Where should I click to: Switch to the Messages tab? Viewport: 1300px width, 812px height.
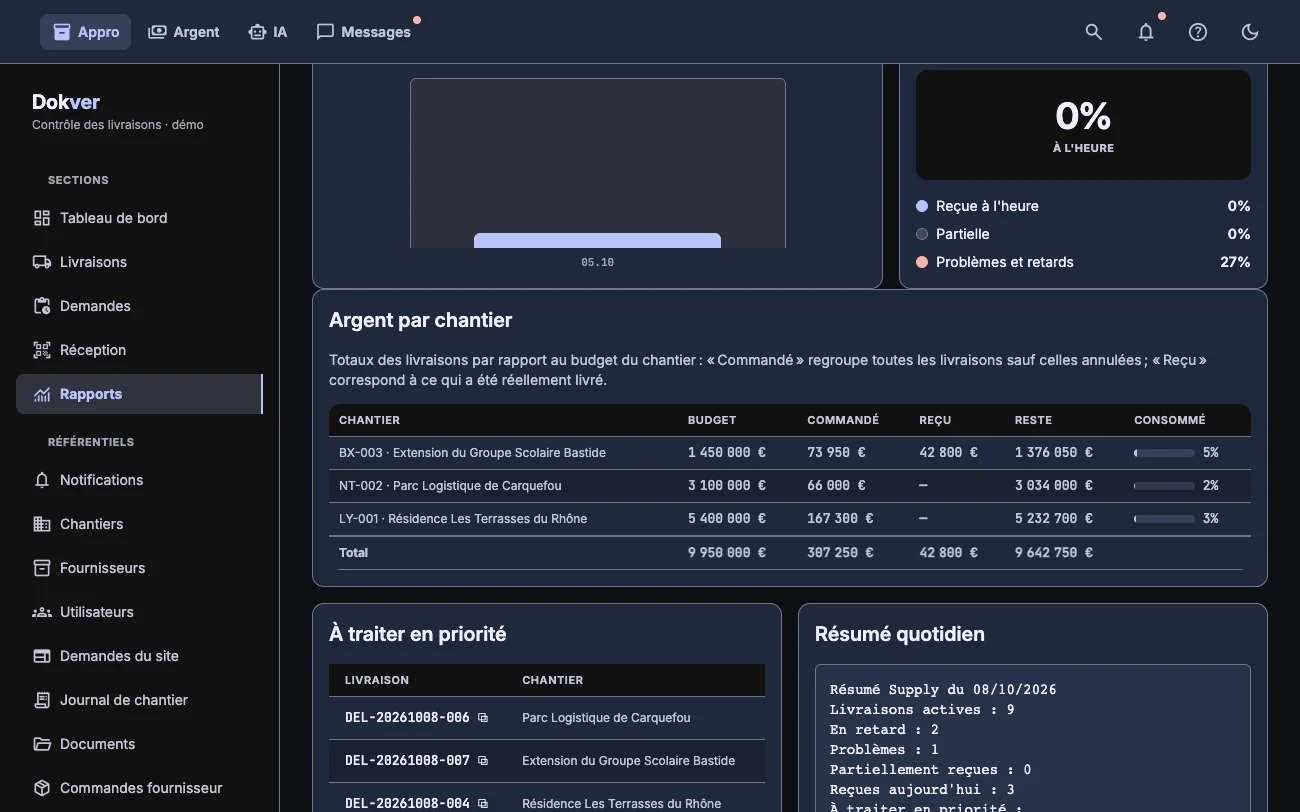pos(364,32)
